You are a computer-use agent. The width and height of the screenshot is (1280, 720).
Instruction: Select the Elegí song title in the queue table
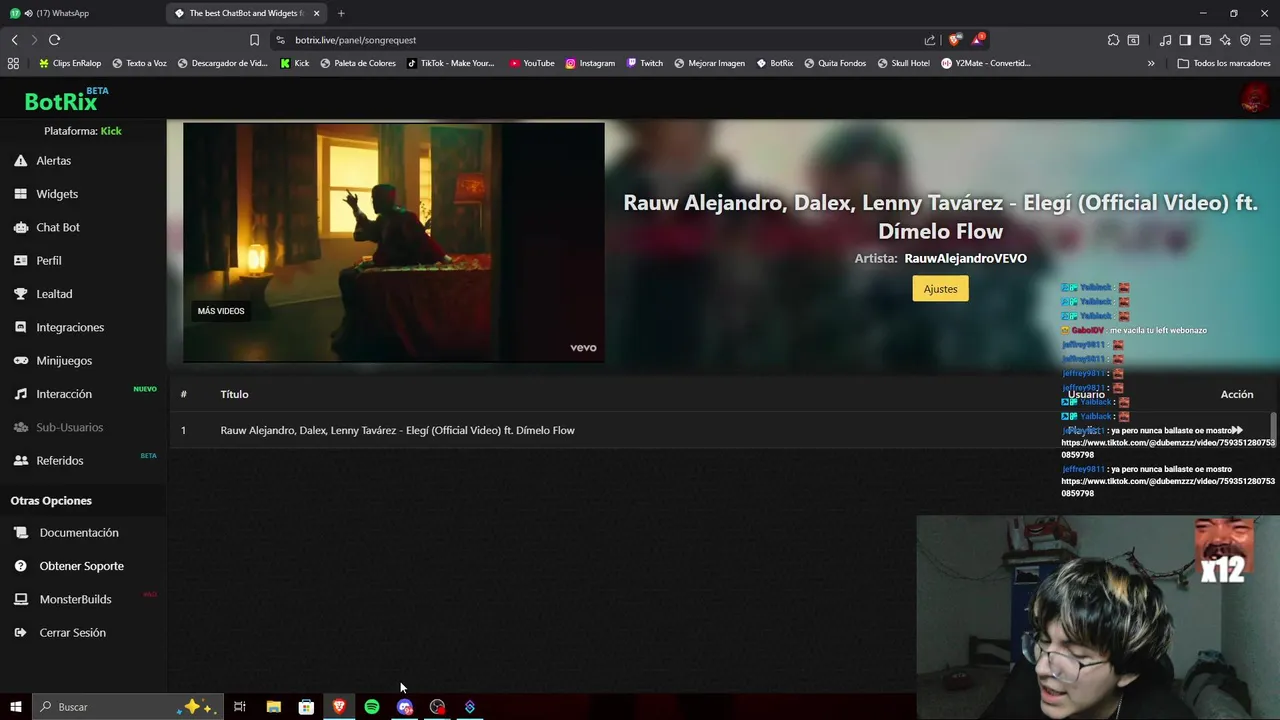click(397, 430)
